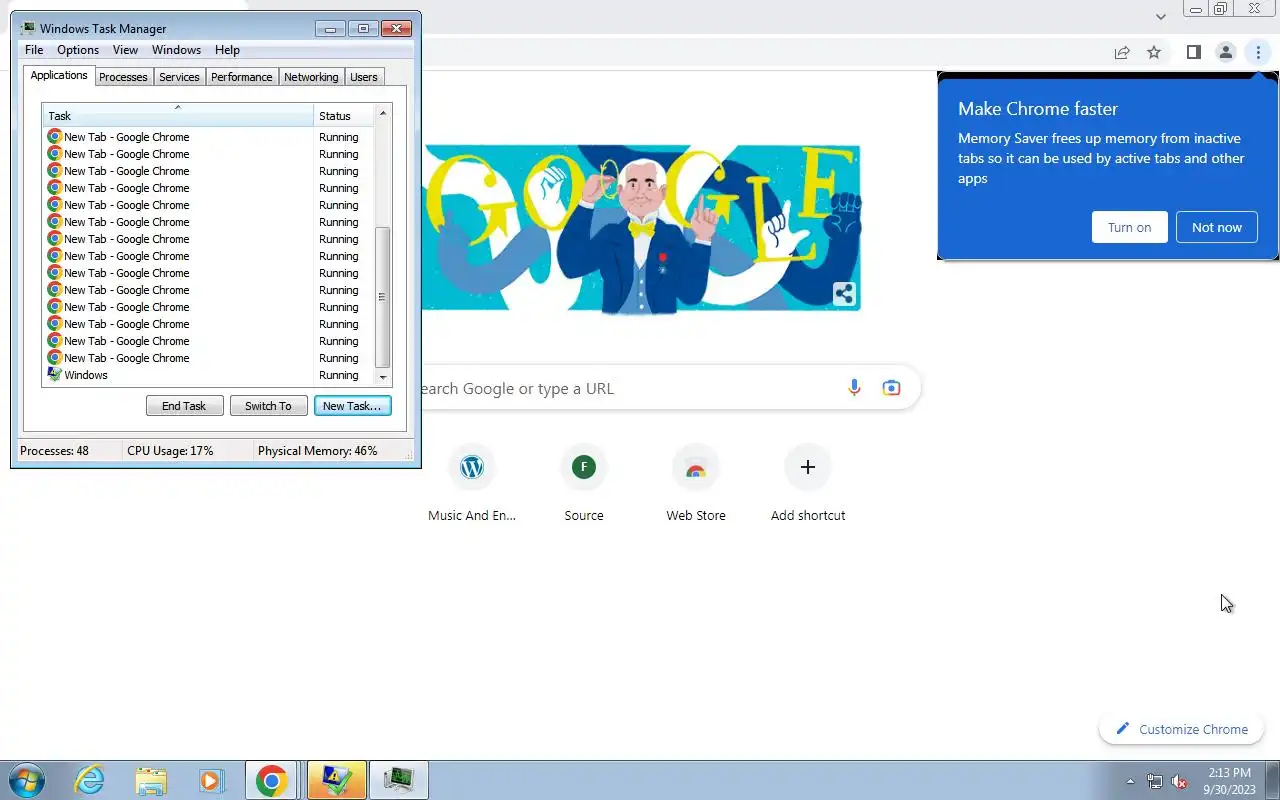This screenshot has height=800, width=1280.
Task: Switch to the Networking tab
Action: pos(311,77)
